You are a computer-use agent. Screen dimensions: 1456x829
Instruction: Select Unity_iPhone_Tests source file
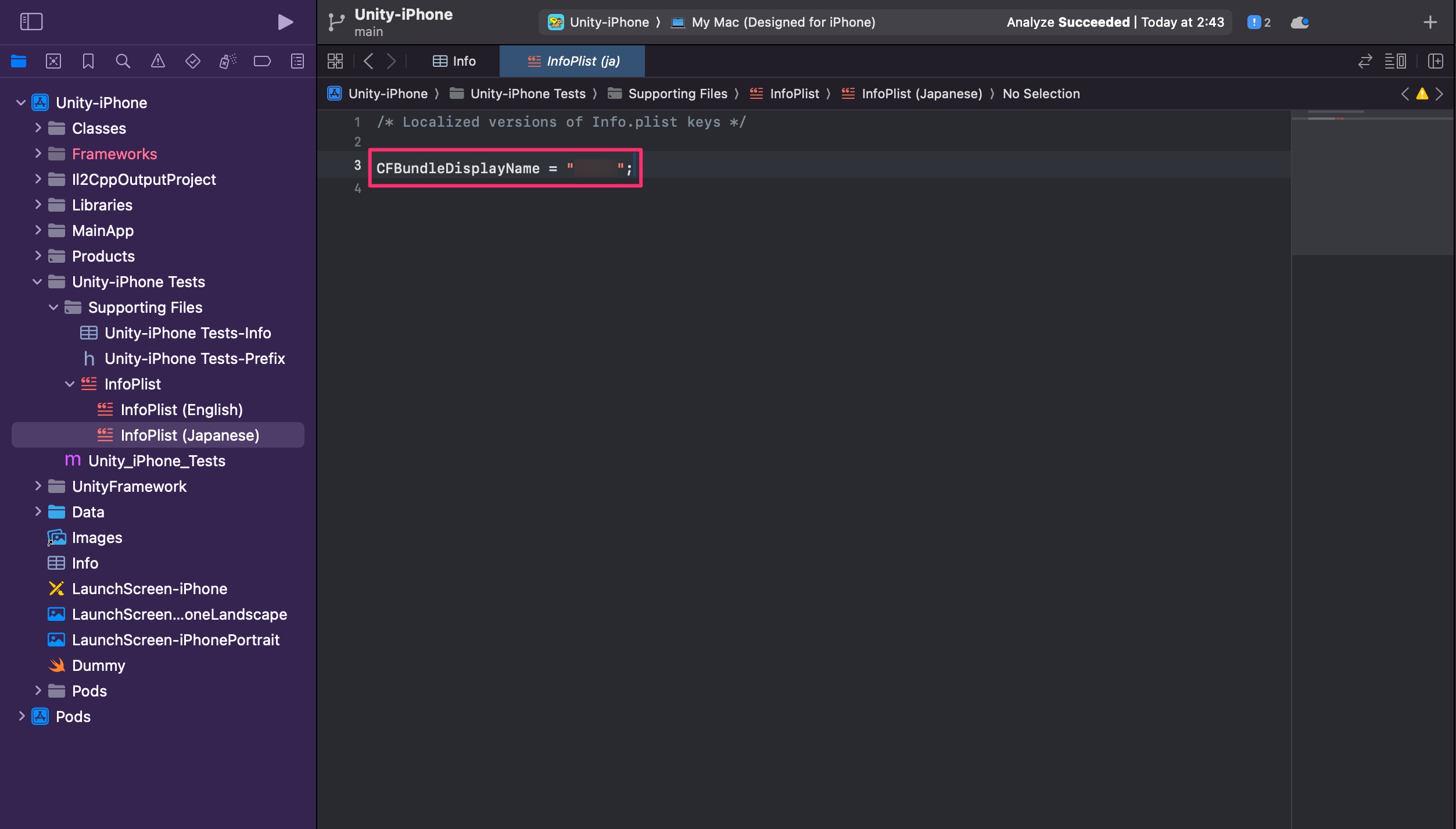tap(158, 461)
